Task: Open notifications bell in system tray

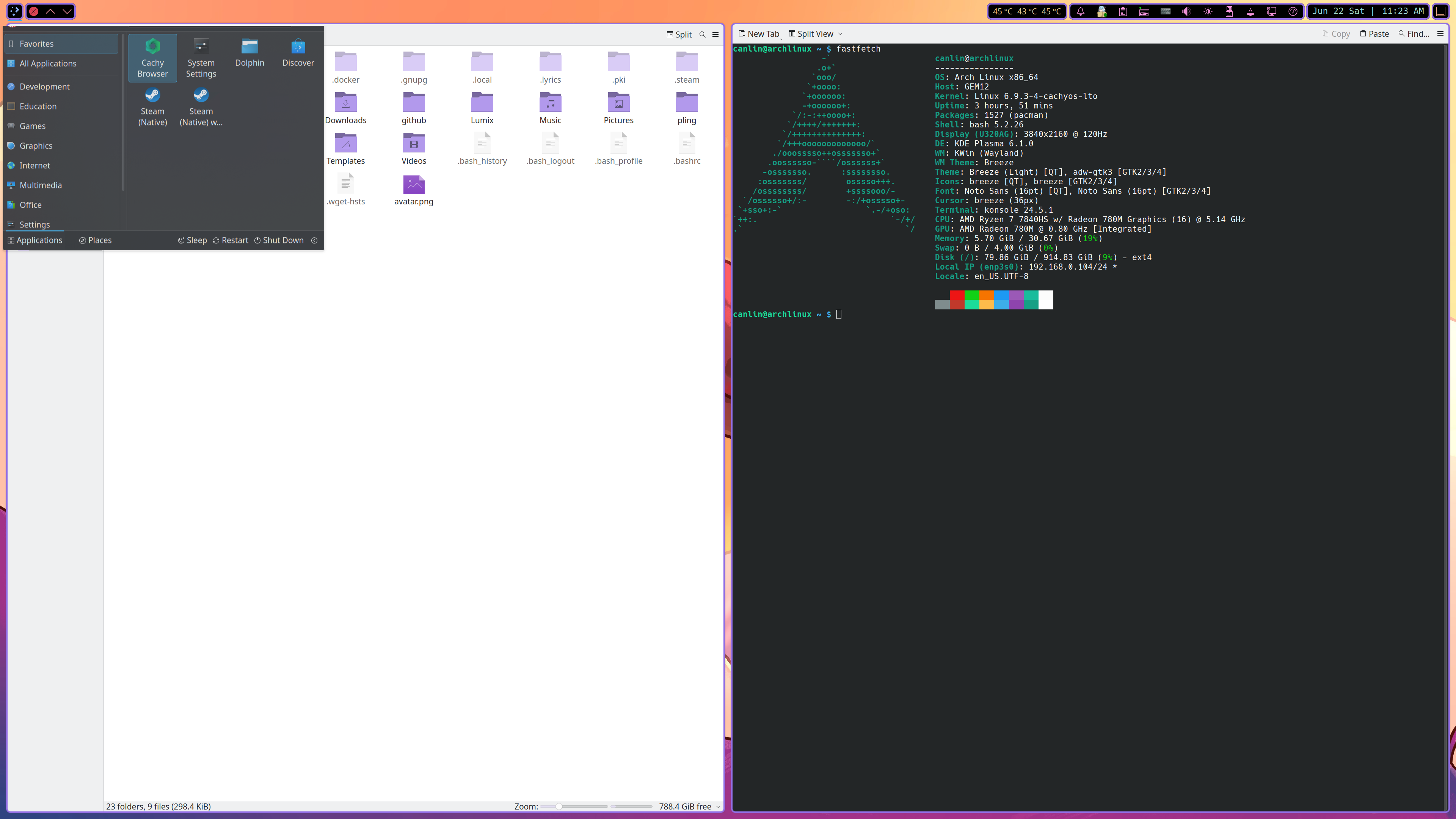Action: (1080, 11)
